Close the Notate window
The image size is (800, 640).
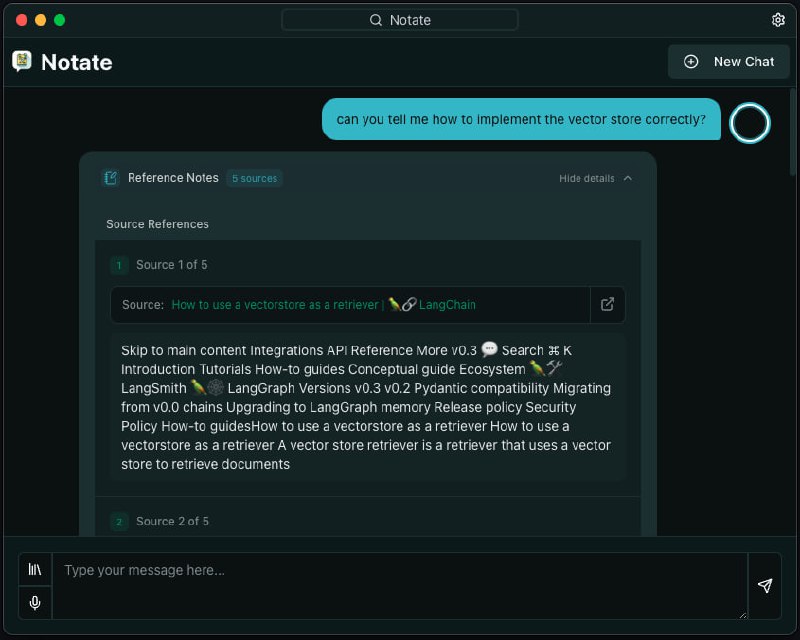point(22,20)
